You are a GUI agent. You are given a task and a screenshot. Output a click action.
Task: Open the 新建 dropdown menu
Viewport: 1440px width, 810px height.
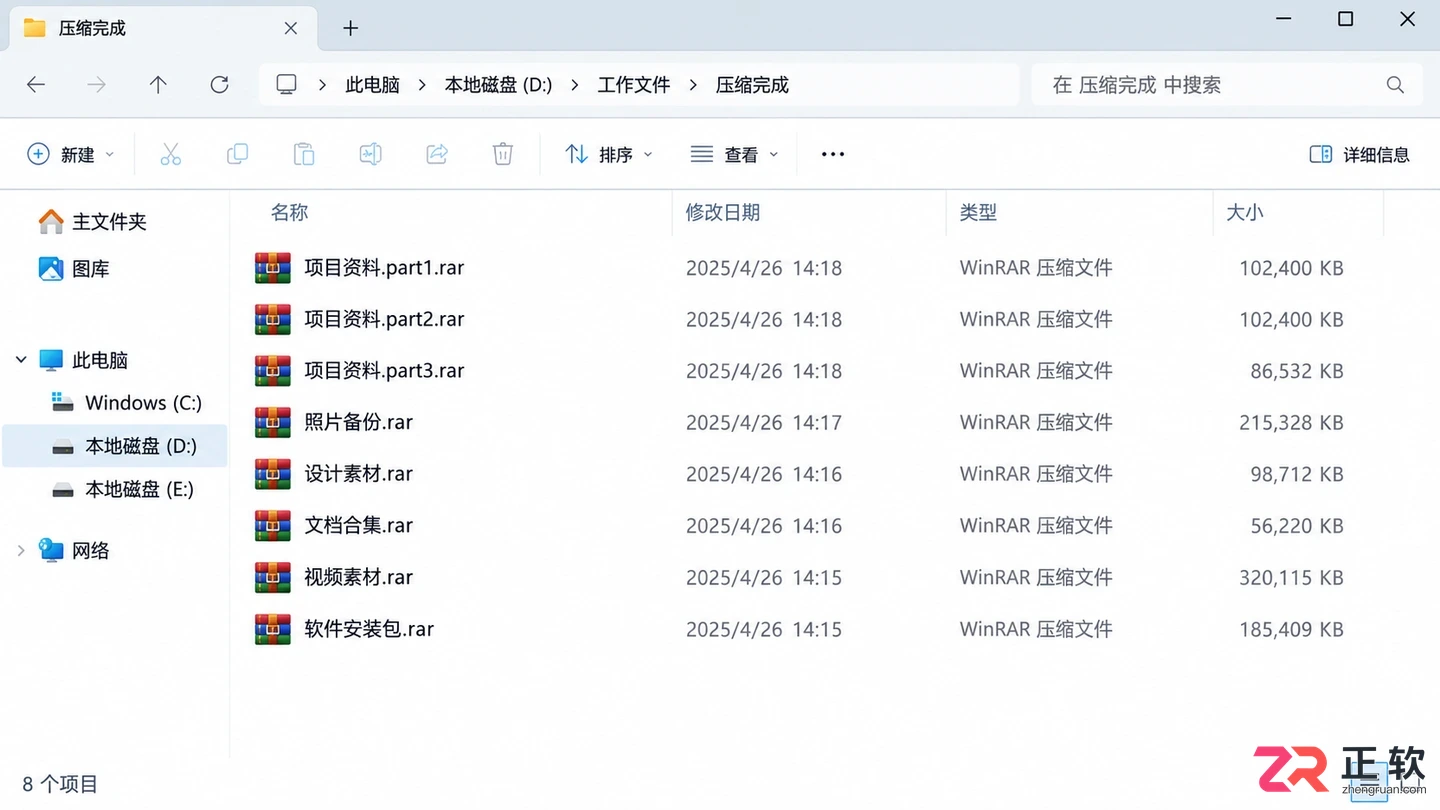70,154
